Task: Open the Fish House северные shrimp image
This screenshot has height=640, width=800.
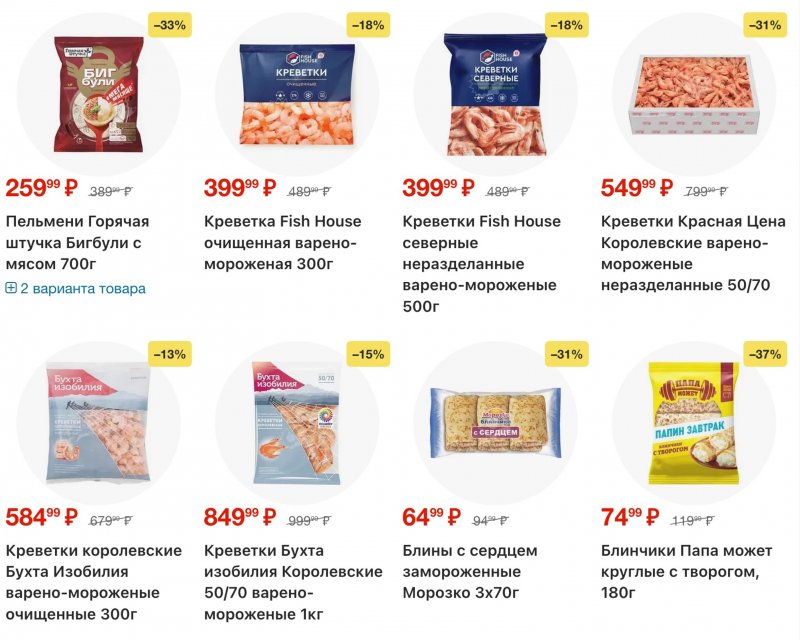Action: tap(495, 97)
